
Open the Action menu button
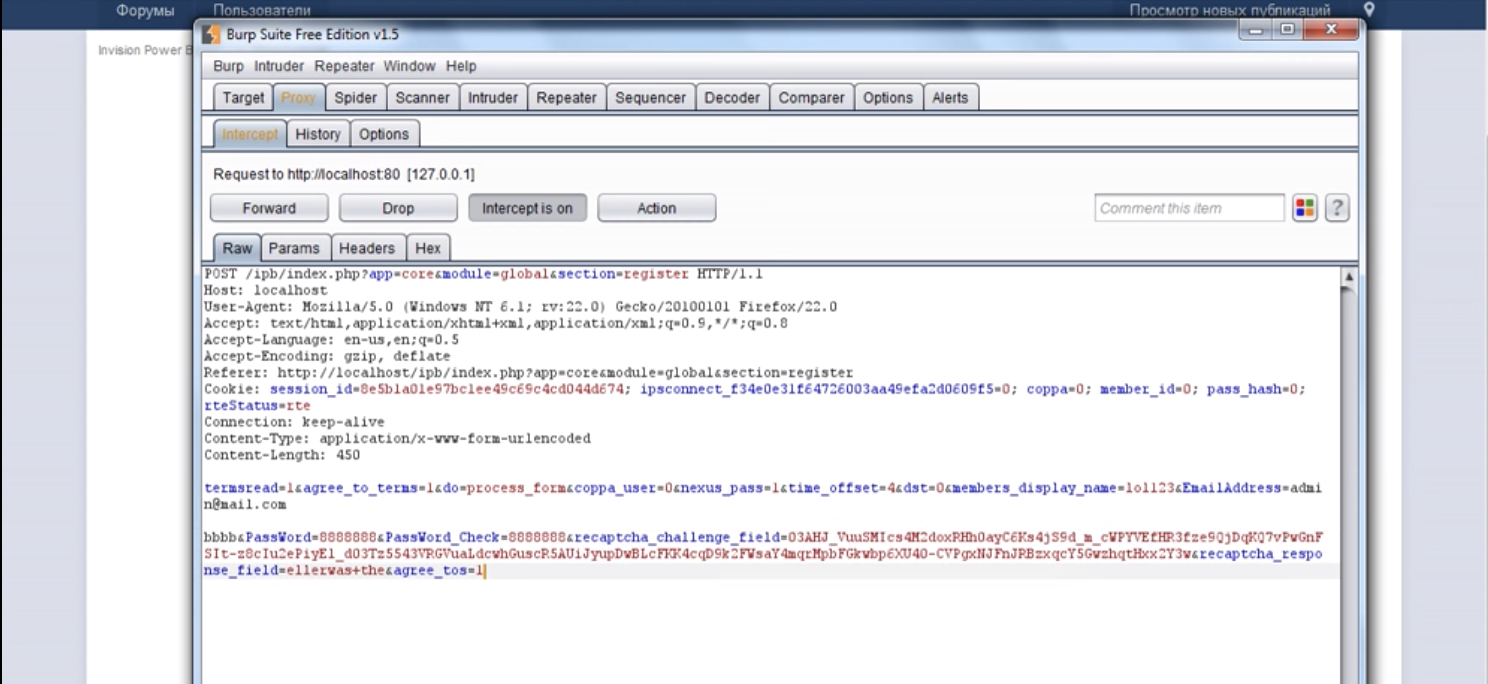tap(656, 208)
